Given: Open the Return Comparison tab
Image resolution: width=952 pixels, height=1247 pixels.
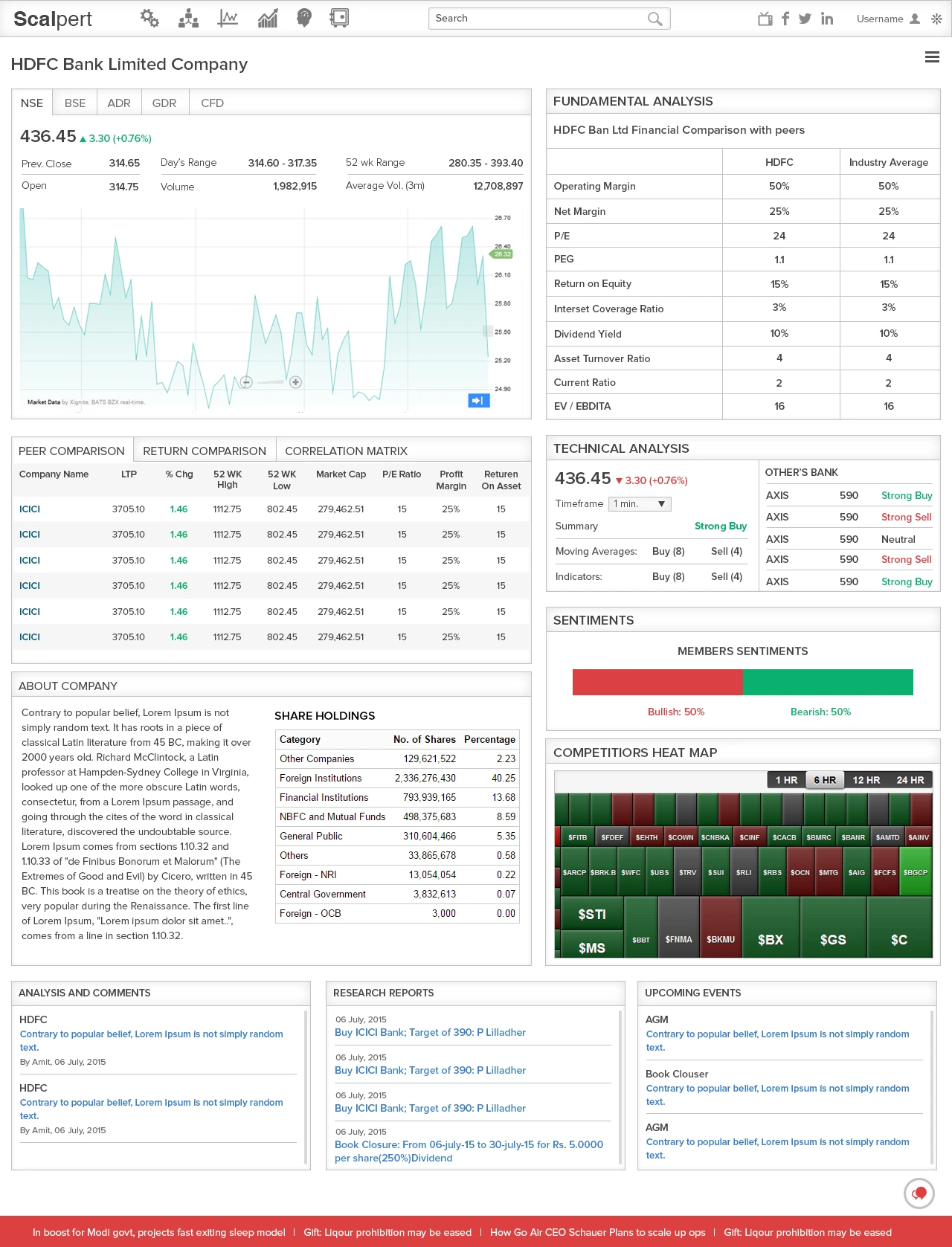Looking at the screenshot, I should (x=205, y=451).
